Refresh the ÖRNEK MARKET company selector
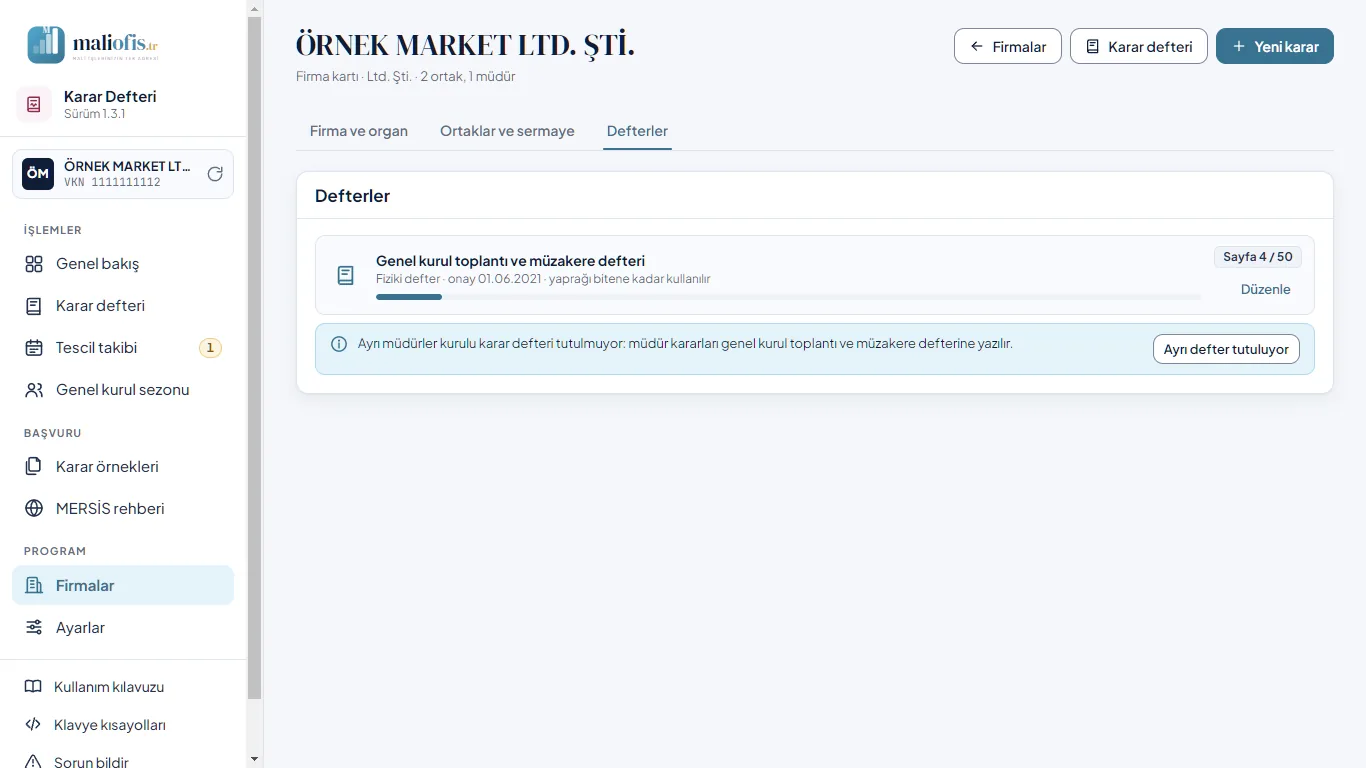The width and height of the screenshot is (1366, 768). coord(215,174)
